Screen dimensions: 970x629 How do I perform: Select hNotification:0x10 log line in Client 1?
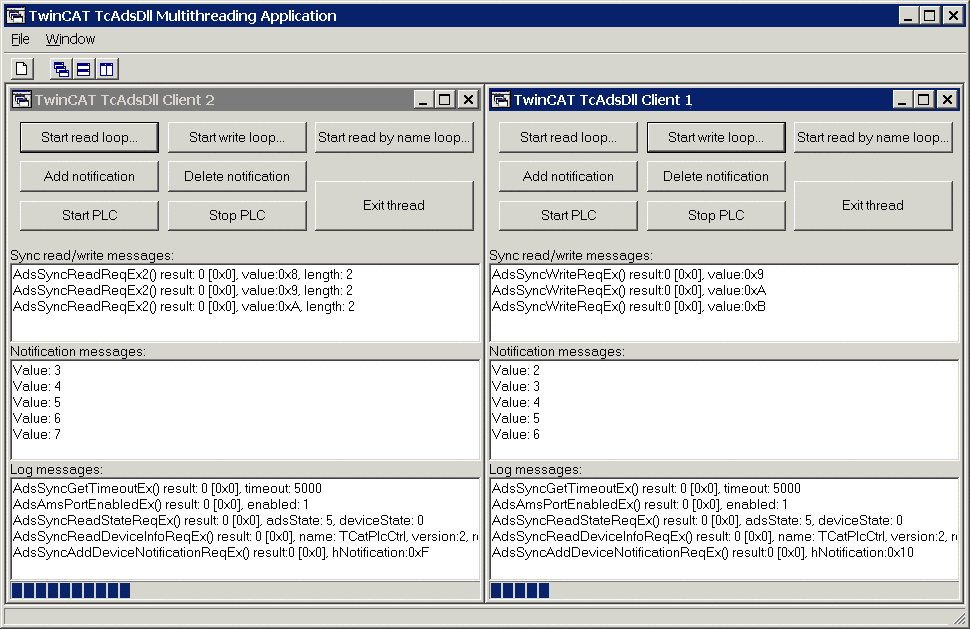coord(702,553)
